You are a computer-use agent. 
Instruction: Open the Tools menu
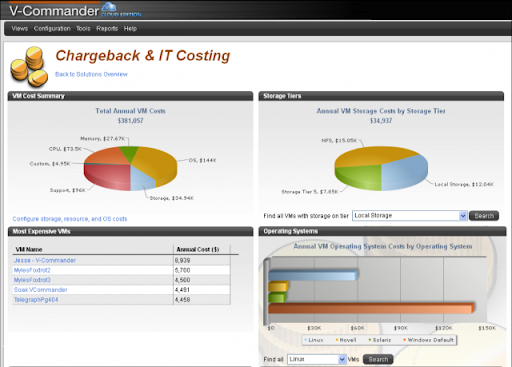point(83,29)
